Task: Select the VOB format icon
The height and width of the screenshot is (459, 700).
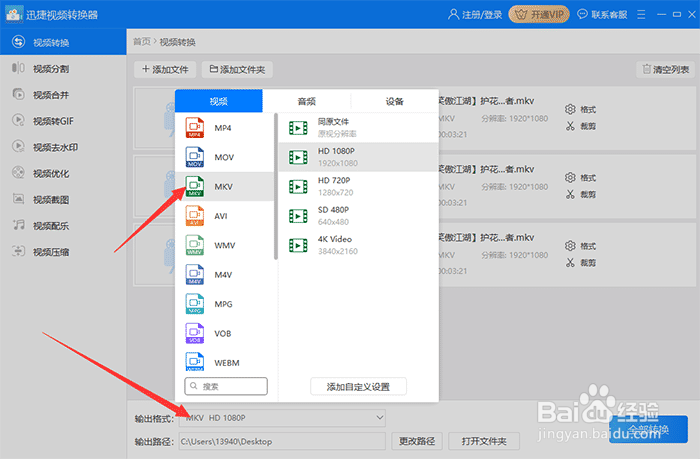Action: (195, 334)
